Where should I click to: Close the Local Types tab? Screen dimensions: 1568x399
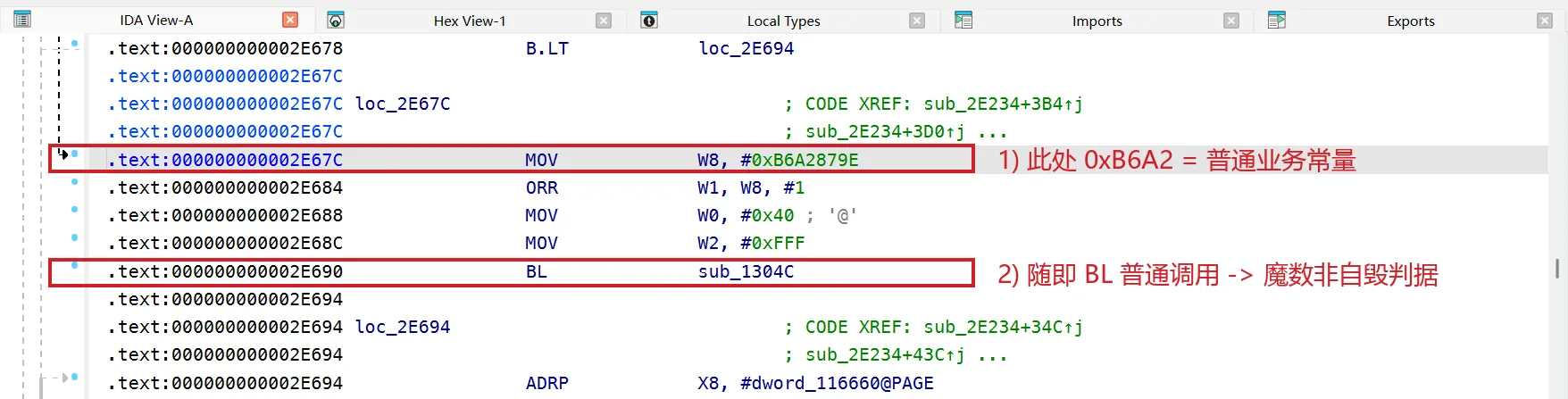(917, 21)
